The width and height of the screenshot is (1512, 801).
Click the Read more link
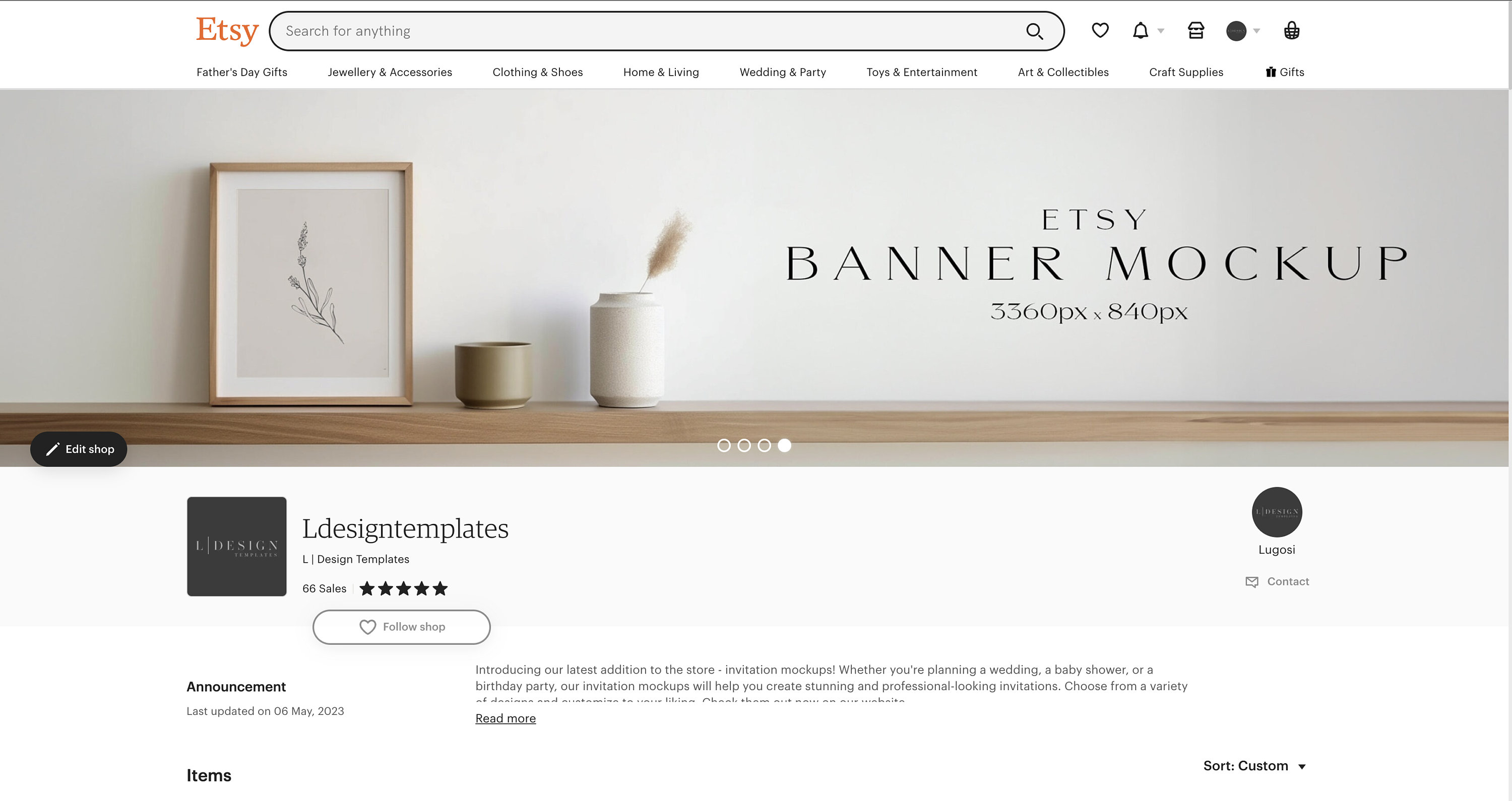click(505, 718)
